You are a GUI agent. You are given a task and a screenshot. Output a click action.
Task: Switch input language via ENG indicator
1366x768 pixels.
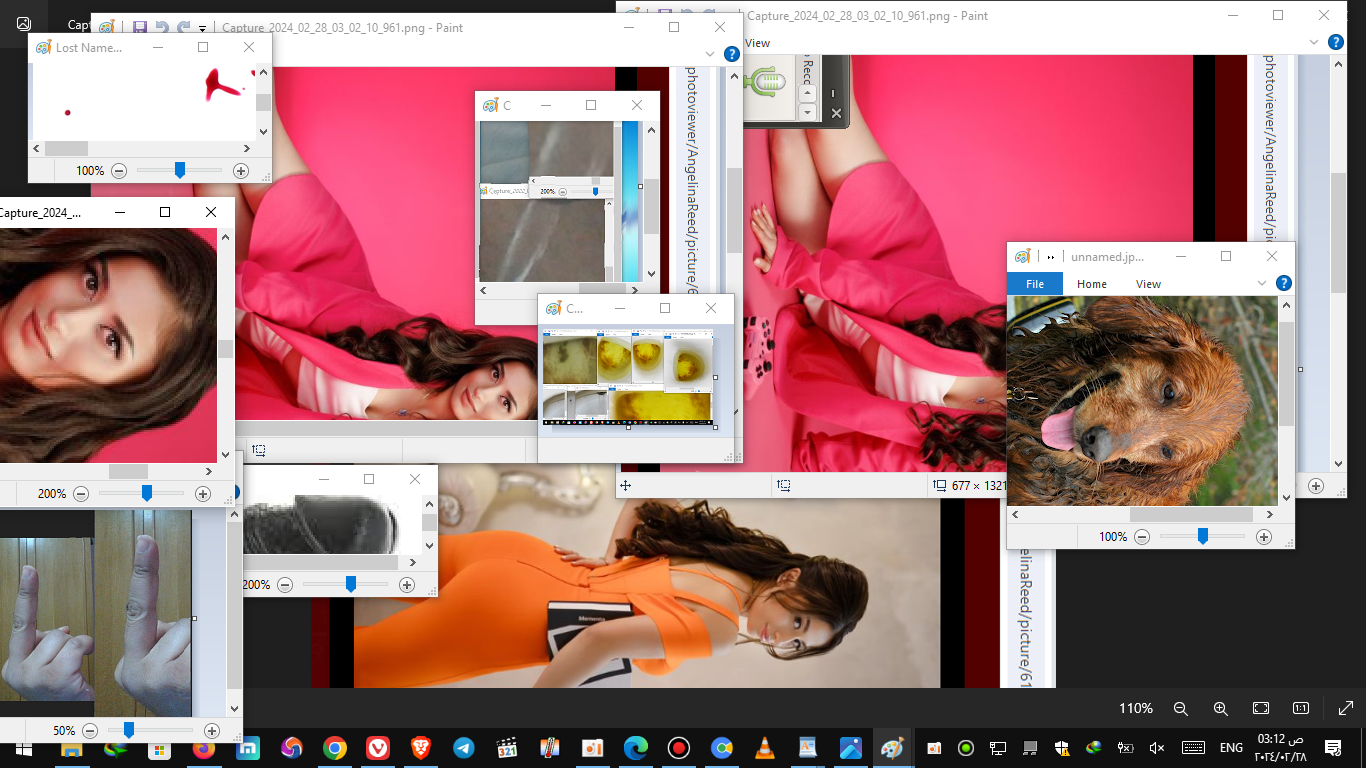pyautogui.click(x=1231, y=748)
